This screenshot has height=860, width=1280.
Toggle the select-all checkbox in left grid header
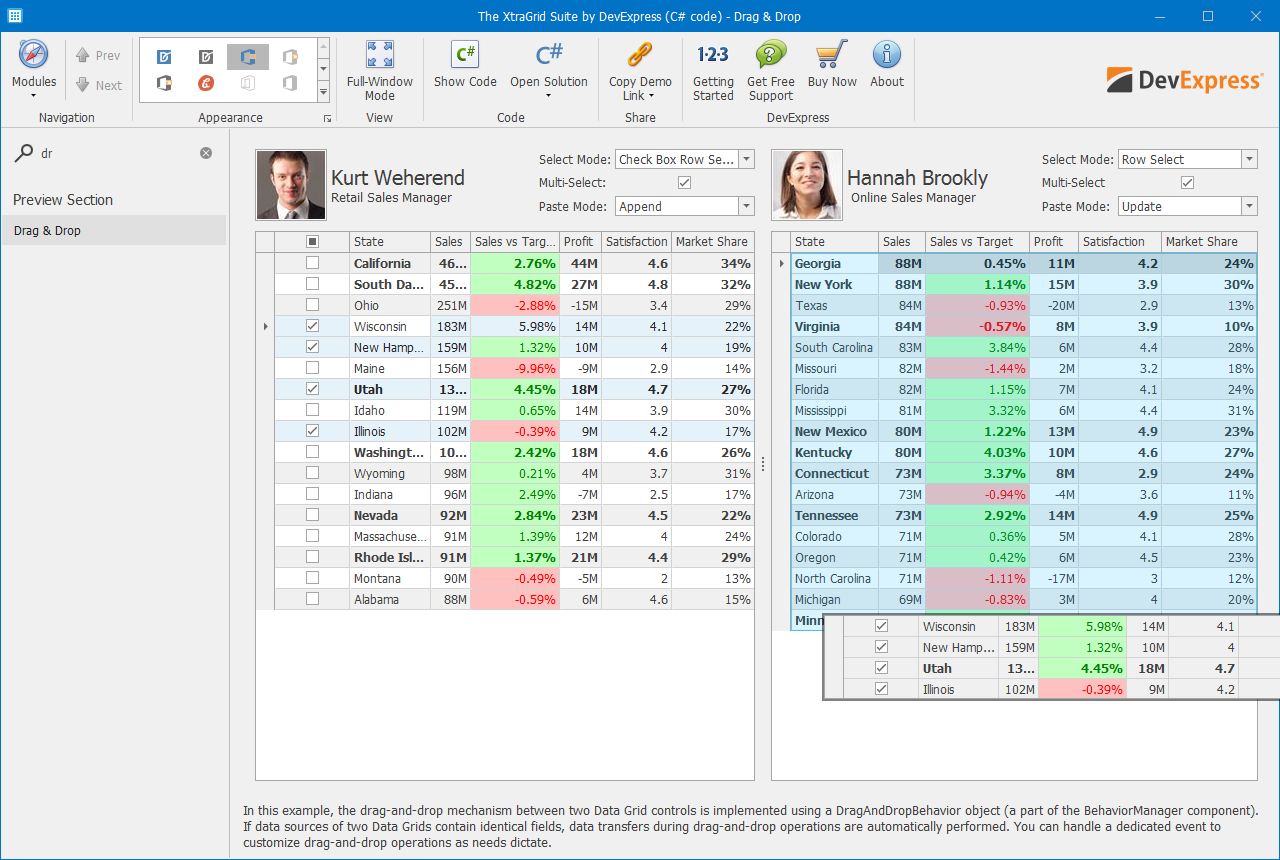[313, 242]
